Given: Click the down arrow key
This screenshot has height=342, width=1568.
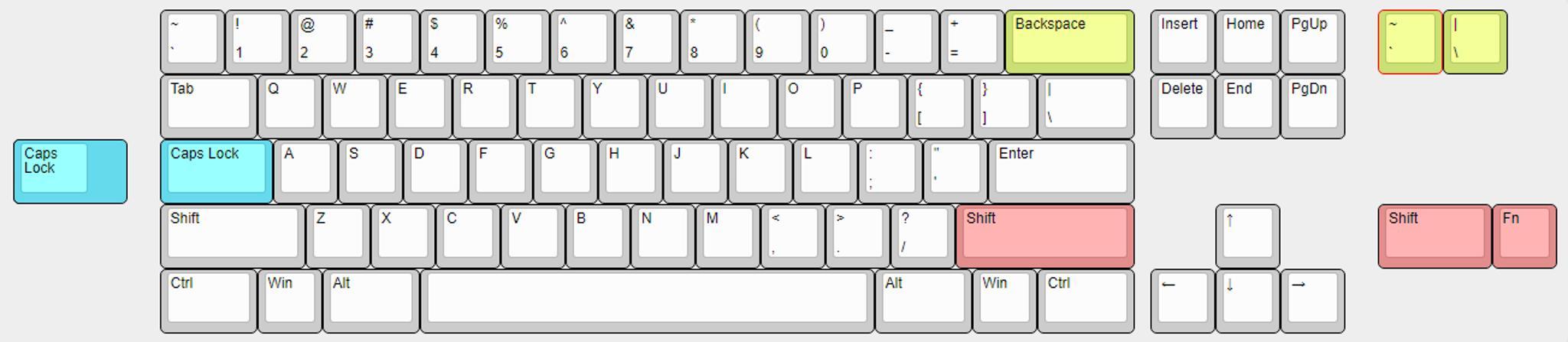Looking at the screenshot, I should pos(1247,301).
